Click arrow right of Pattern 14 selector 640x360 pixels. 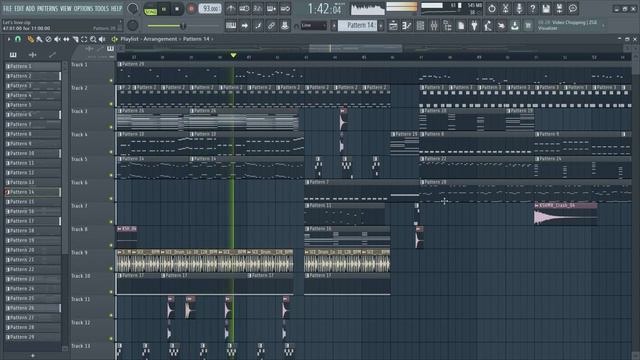[381, 26]
